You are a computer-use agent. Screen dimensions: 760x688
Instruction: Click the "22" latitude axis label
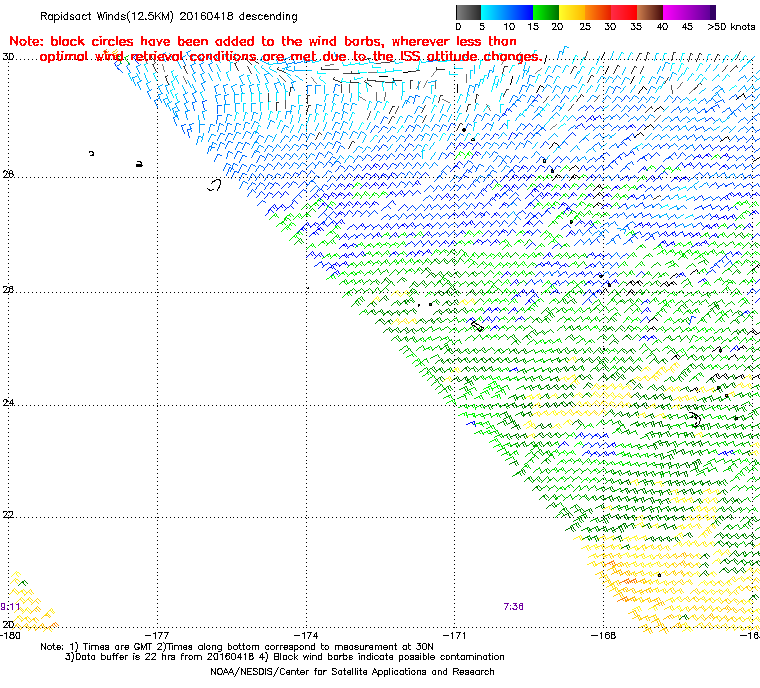pos(8,514)
